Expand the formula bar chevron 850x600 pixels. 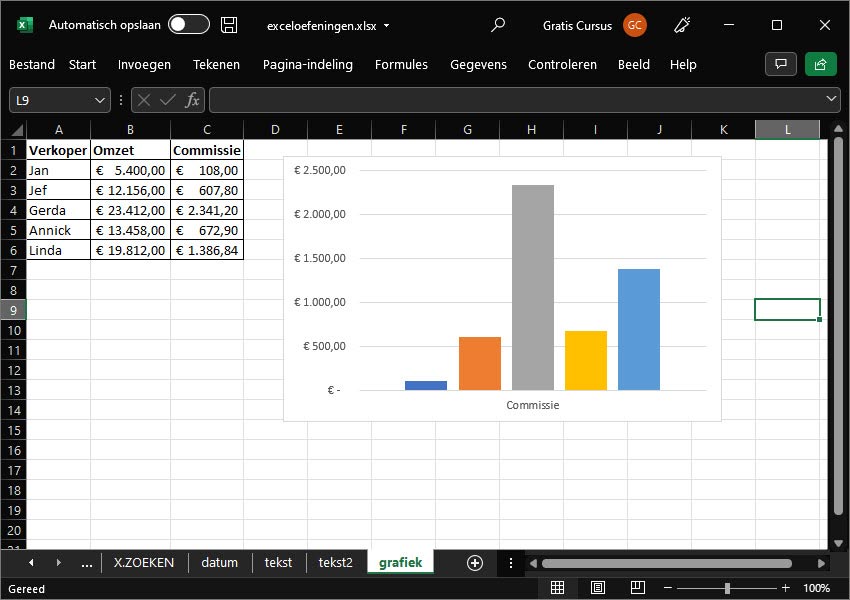[x=831, y=99]
